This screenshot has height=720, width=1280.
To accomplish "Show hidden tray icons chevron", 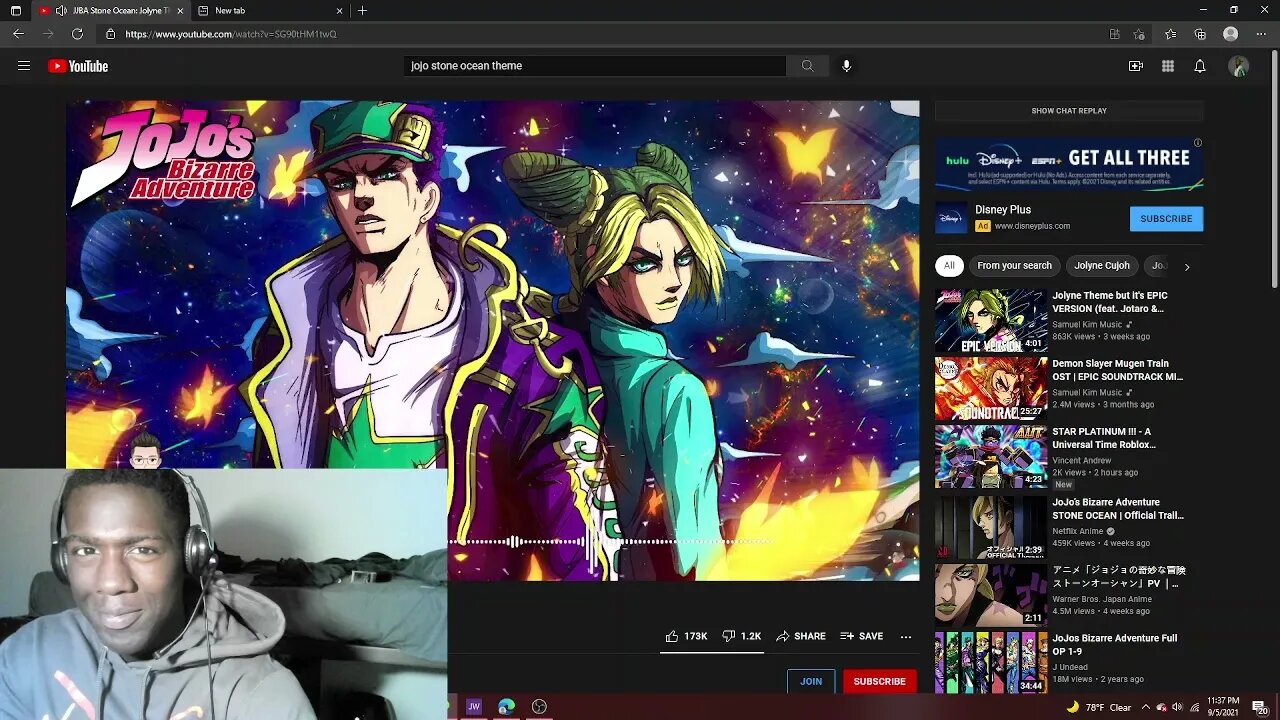I will [1146, 707].
